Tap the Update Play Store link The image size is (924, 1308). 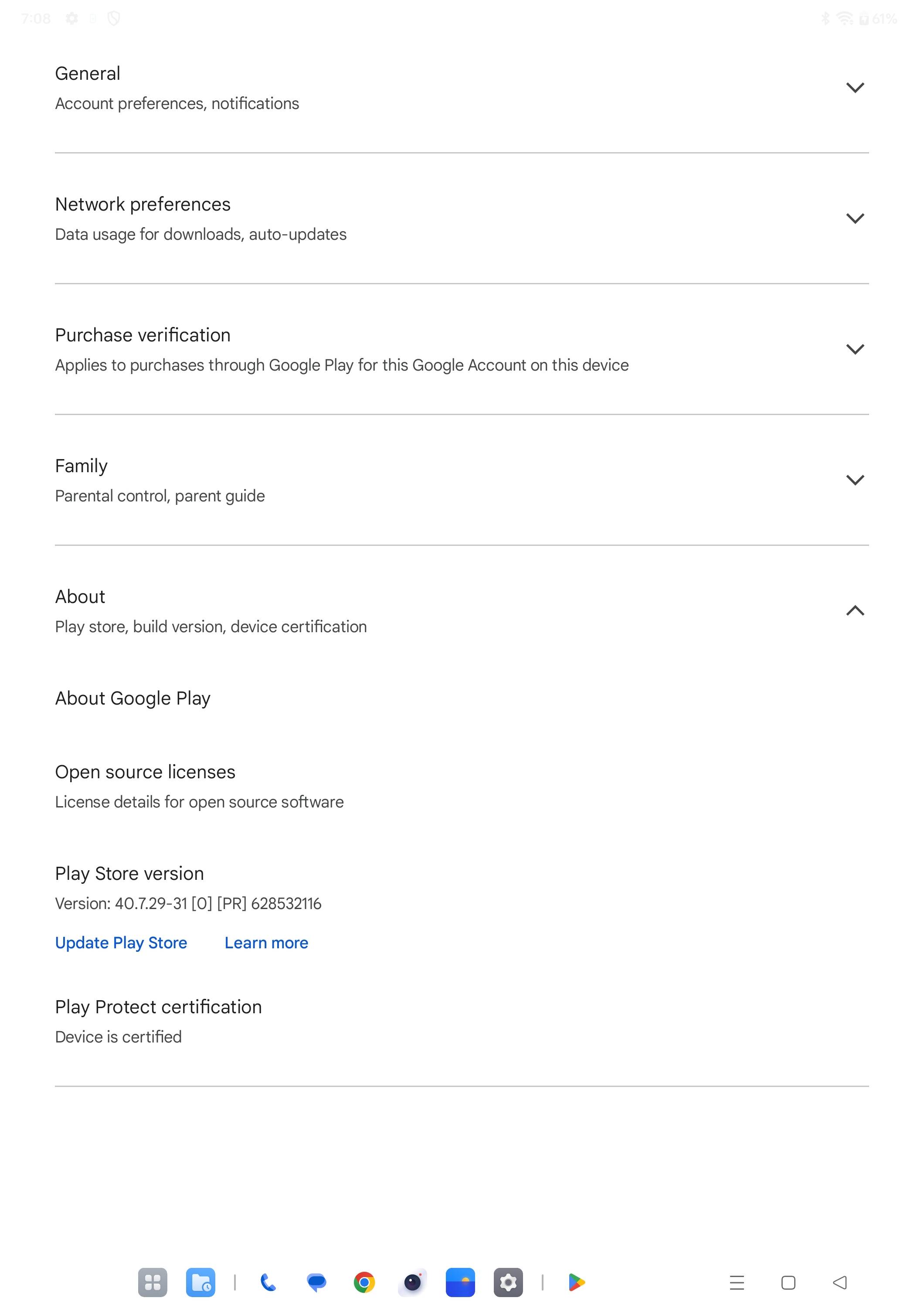121,943
